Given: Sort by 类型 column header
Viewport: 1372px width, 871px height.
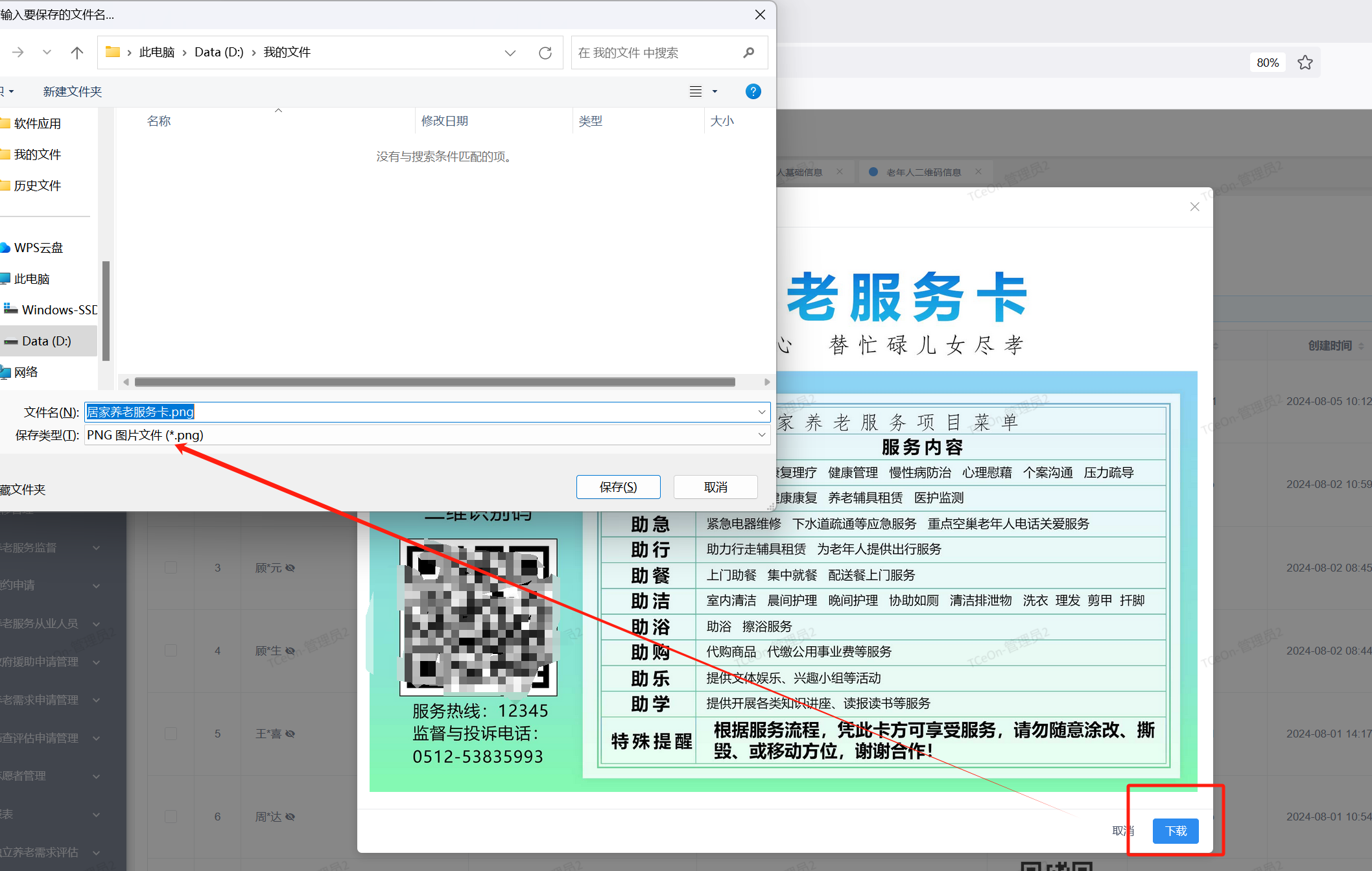Looking at the screenshot, I should click(x=590, y=121).
